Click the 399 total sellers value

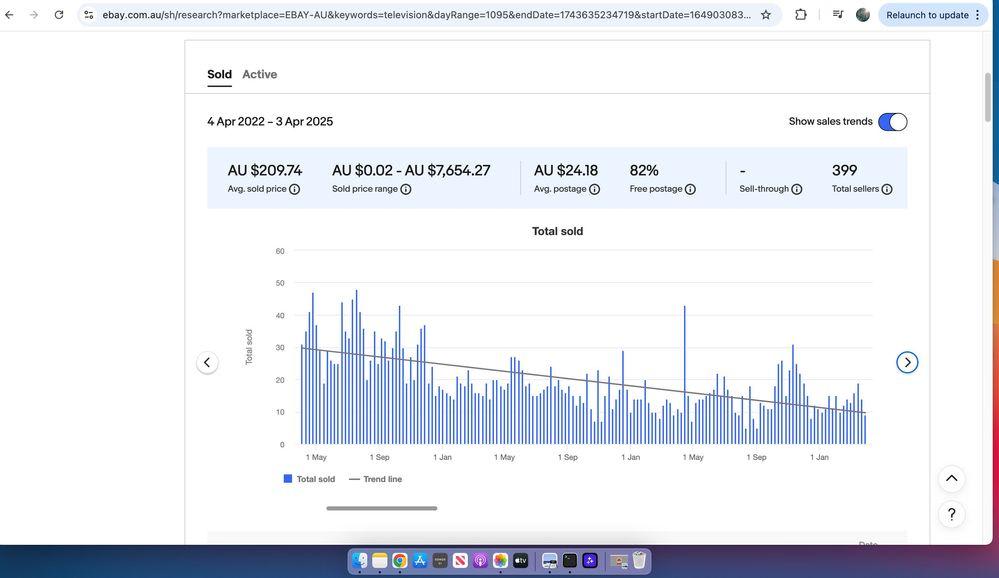pyautogui.click(x=844, y=171)
